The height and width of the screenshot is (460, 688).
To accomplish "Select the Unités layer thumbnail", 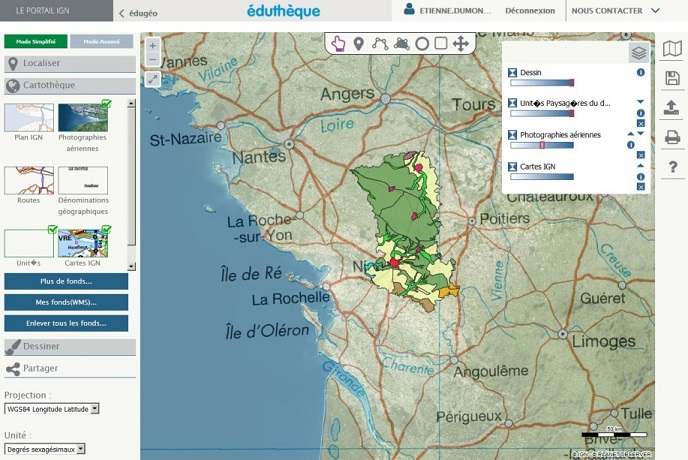I will (29, 243).
